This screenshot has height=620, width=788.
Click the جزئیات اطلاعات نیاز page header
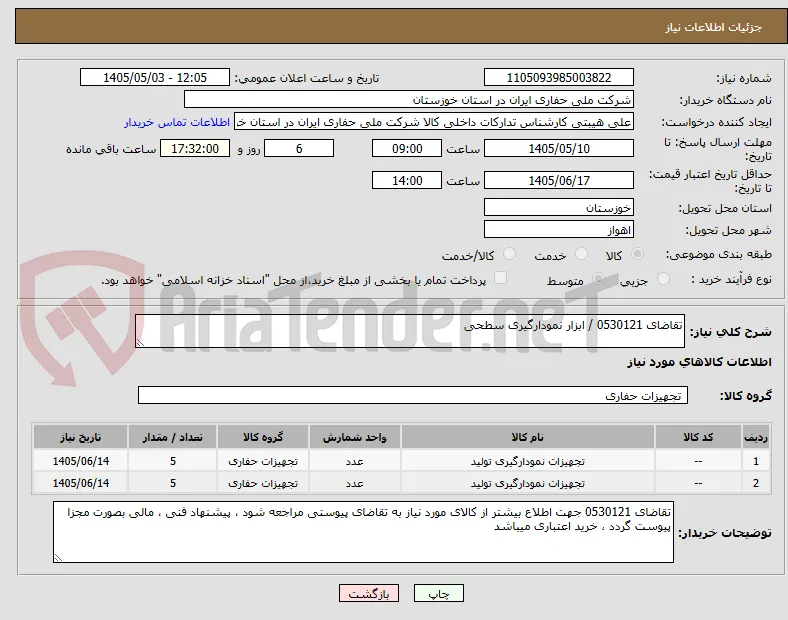tap(714, 27)
